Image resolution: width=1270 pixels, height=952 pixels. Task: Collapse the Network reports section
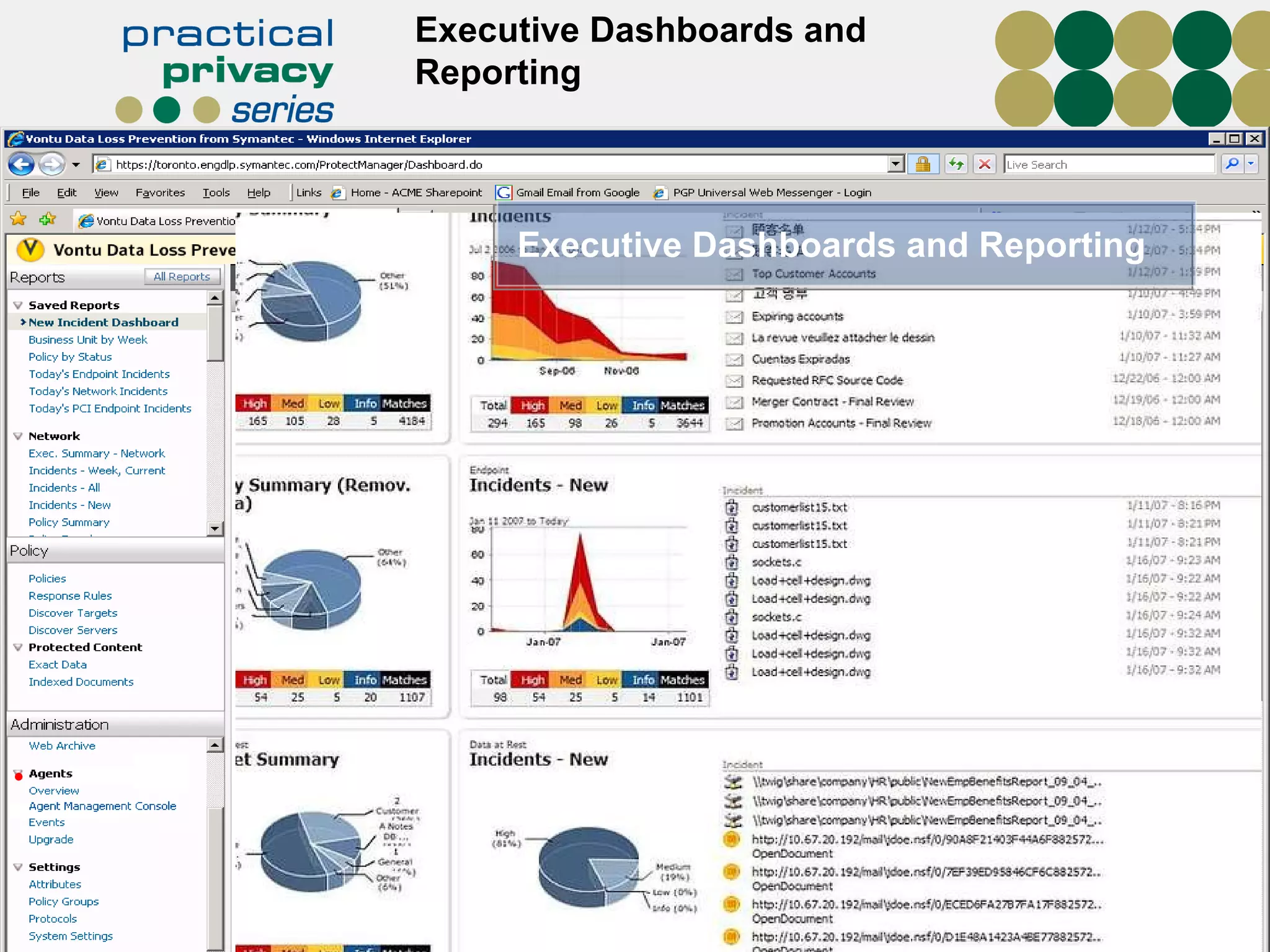pos(18,436)
